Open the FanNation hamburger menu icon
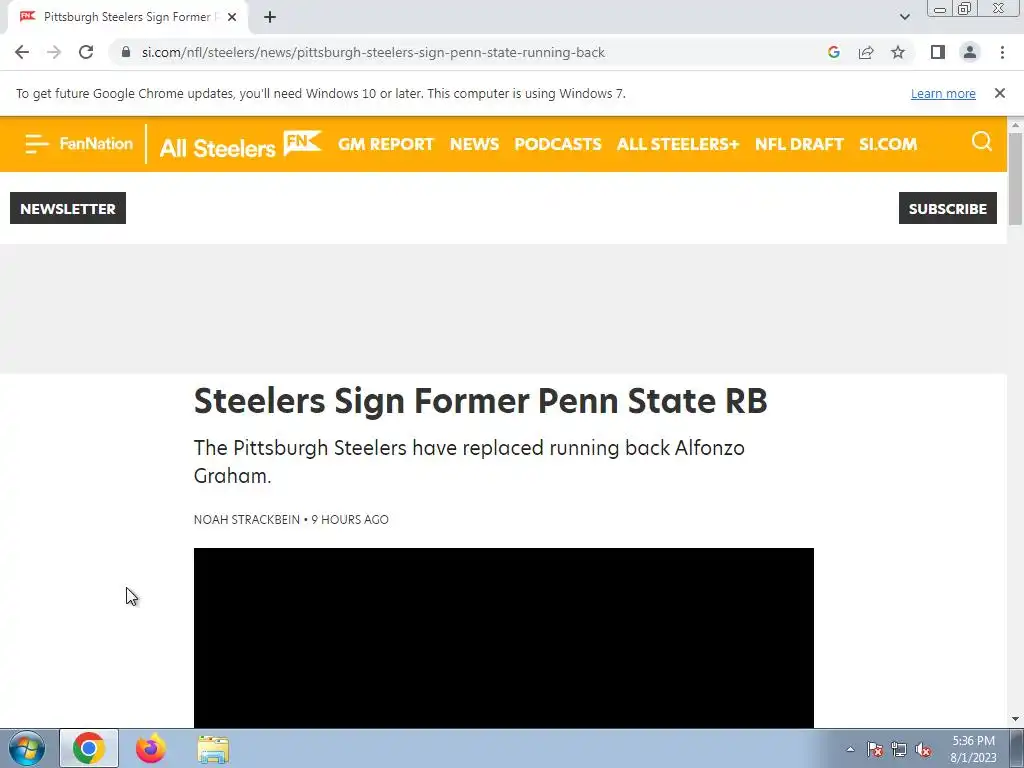 [37, 144]
